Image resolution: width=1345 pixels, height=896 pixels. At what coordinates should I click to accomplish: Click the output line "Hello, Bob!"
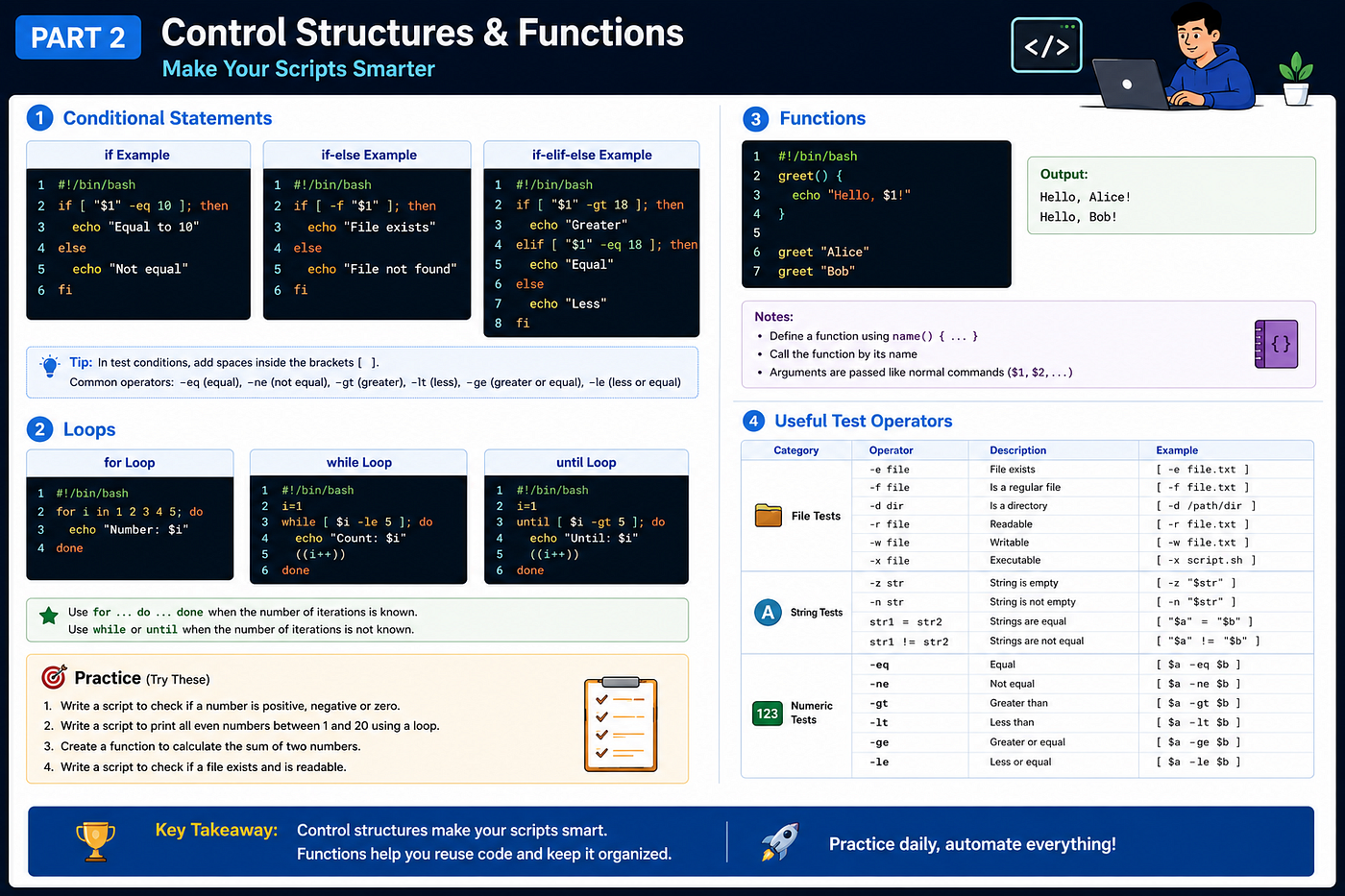[x=1079, y=217]
